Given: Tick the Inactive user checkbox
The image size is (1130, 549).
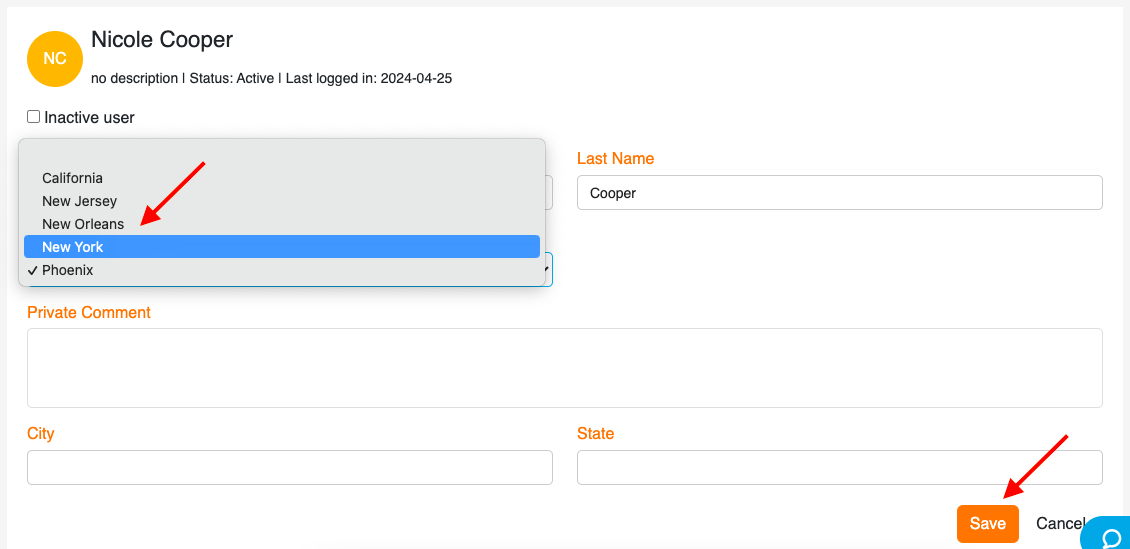Looking at the screenshot, I should tap(33, 117).
